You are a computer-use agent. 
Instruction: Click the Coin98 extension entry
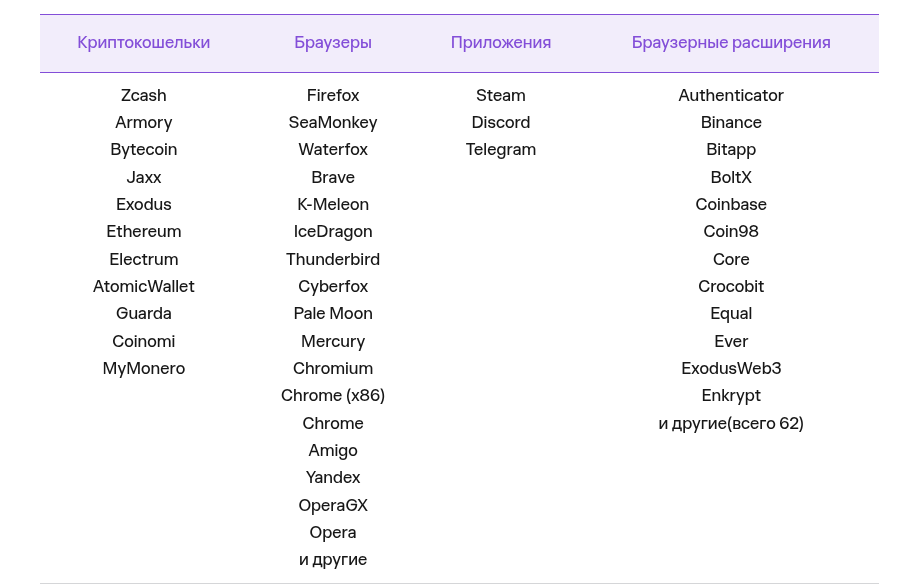731,231
